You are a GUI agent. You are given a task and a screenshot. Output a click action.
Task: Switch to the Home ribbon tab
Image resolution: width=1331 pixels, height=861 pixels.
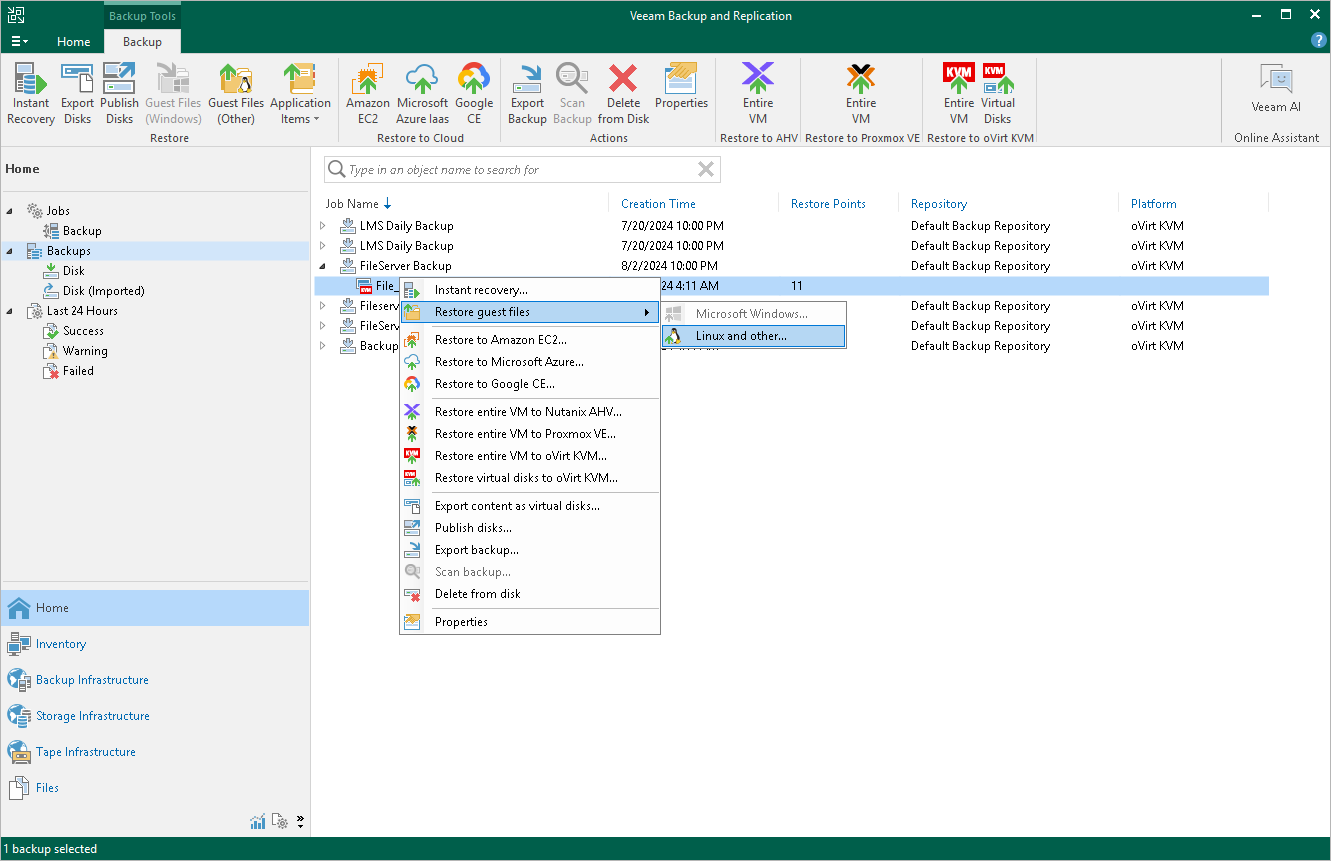74,41
